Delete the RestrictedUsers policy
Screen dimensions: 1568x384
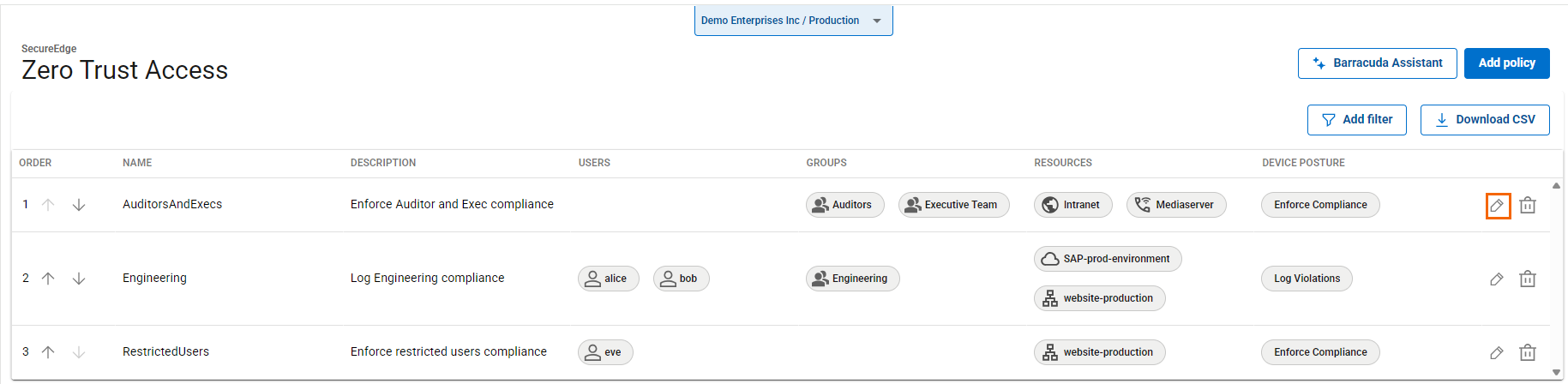1528,353
